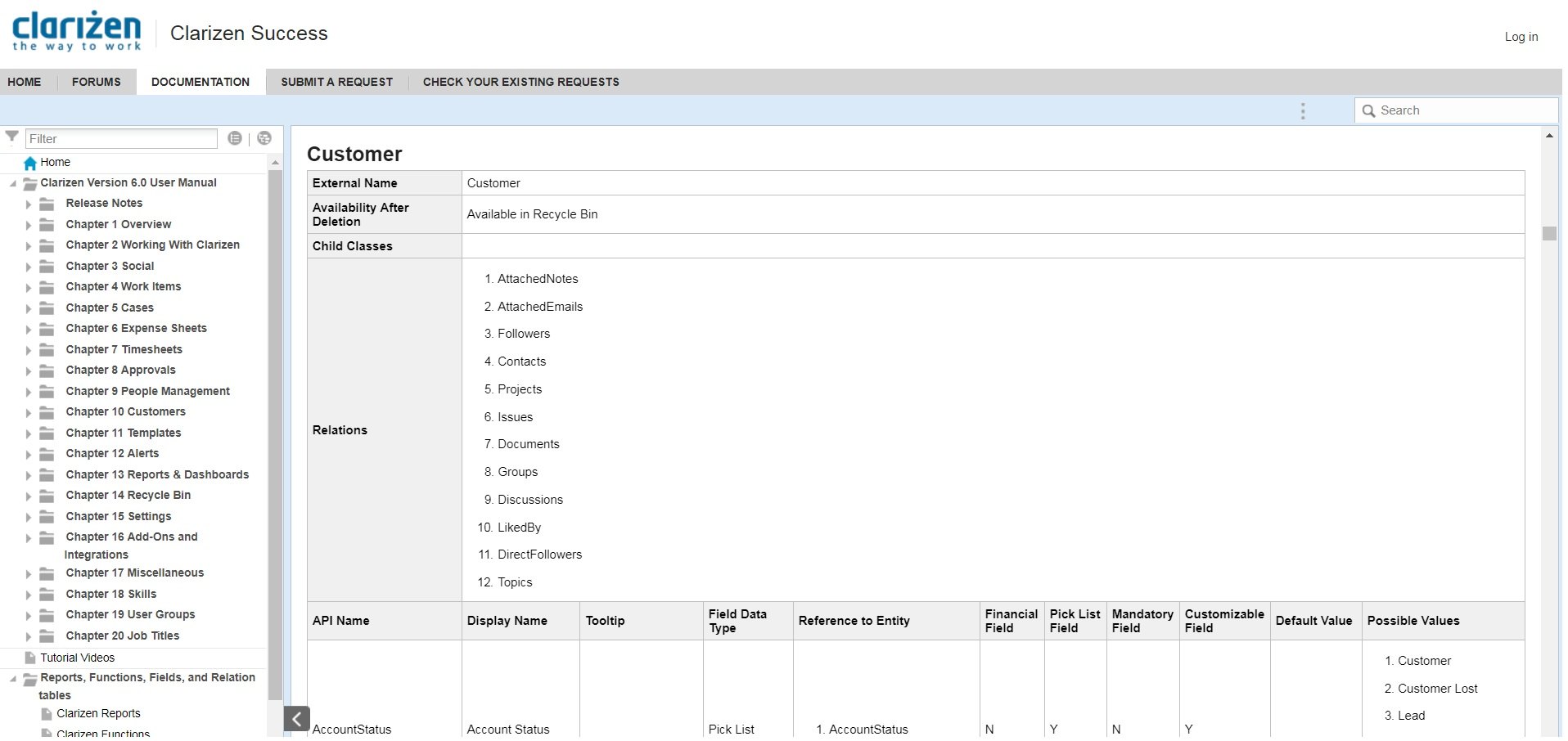Switch to the FORUMS tab
The height and width of the screenshot is (741, 1568).
pyautogui.click(x=96, y=82)
